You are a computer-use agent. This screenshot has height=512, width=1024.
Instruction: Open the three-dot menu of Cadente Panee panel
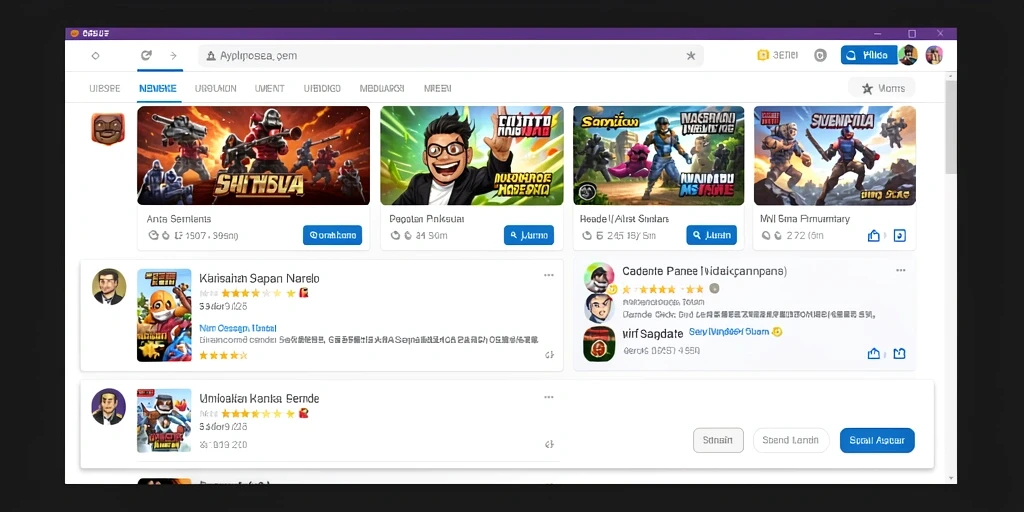901,270
